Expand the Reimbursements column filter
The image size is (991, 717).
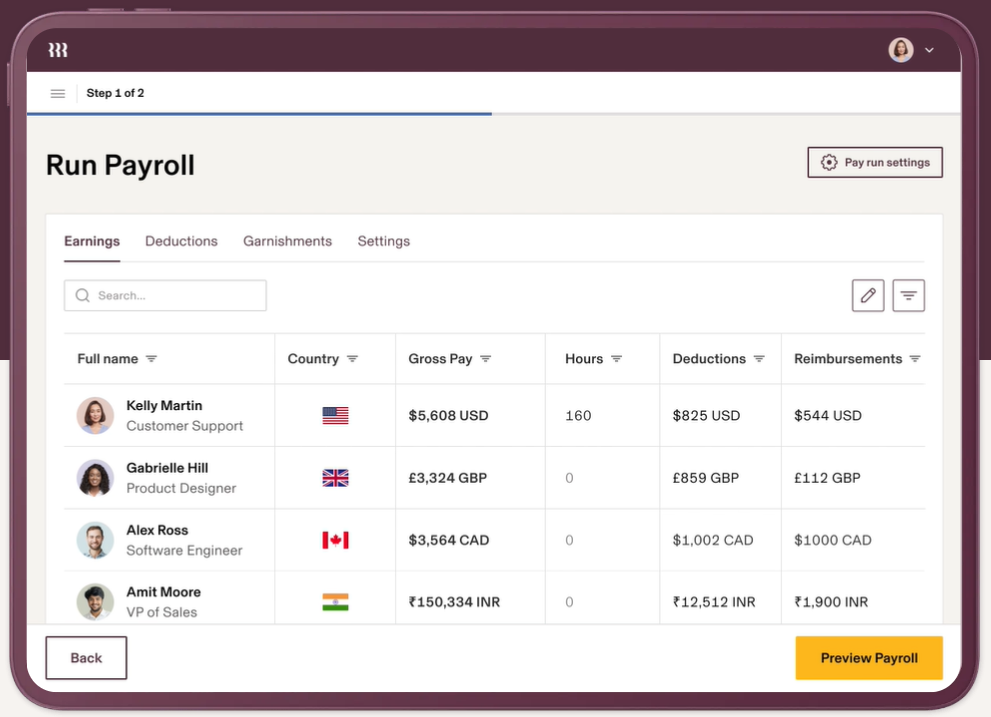(914, 359)
